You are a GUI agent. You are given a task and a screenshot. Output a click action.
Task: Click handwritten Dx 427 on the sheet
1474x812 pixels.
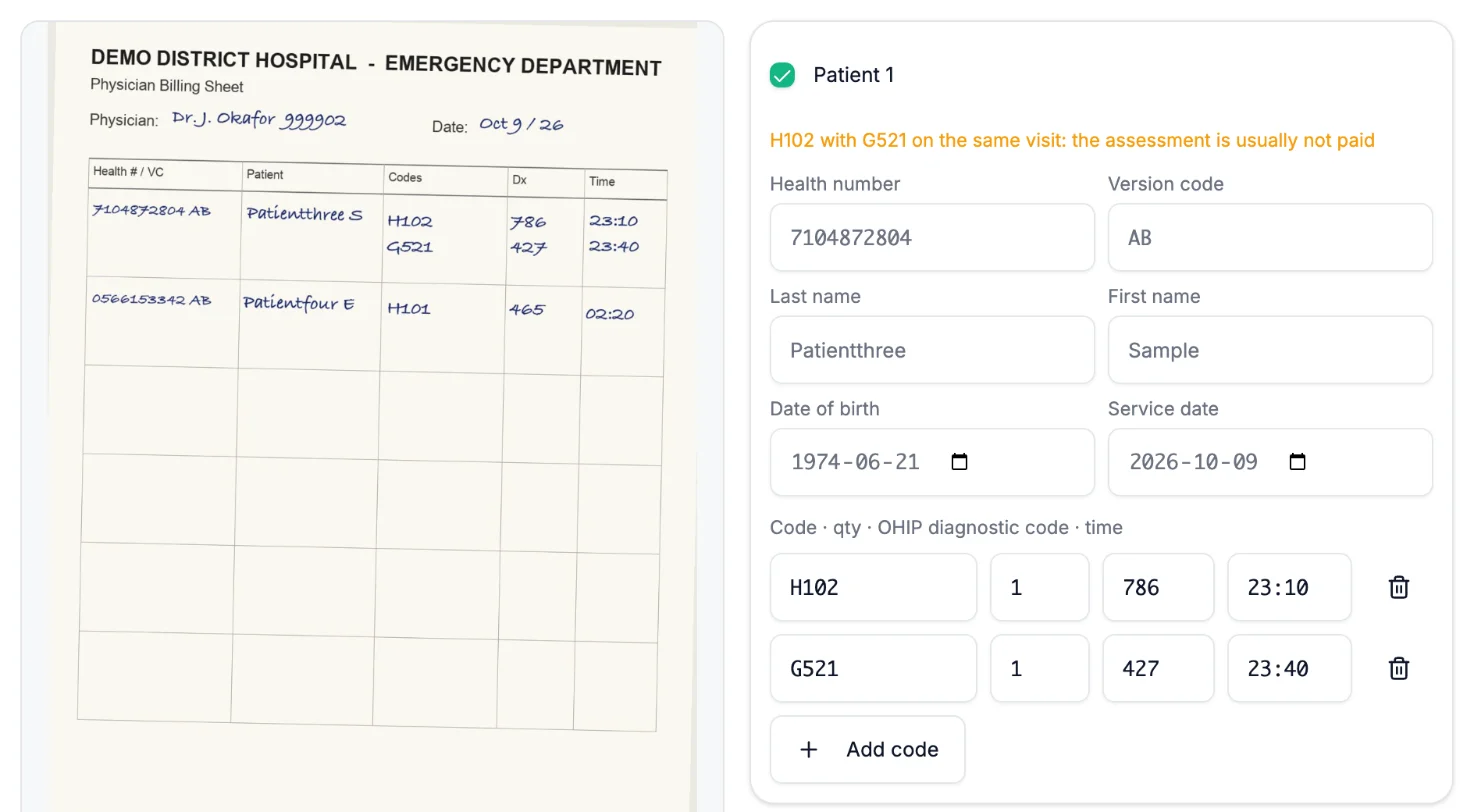528,247
